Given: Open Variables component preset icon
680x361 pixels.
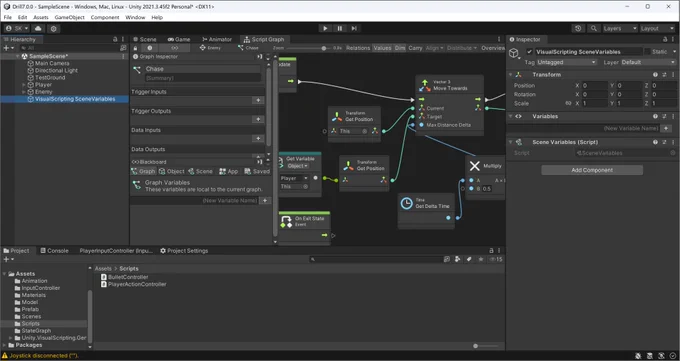Looking at the screenshot, I should [x=664, y=116].
